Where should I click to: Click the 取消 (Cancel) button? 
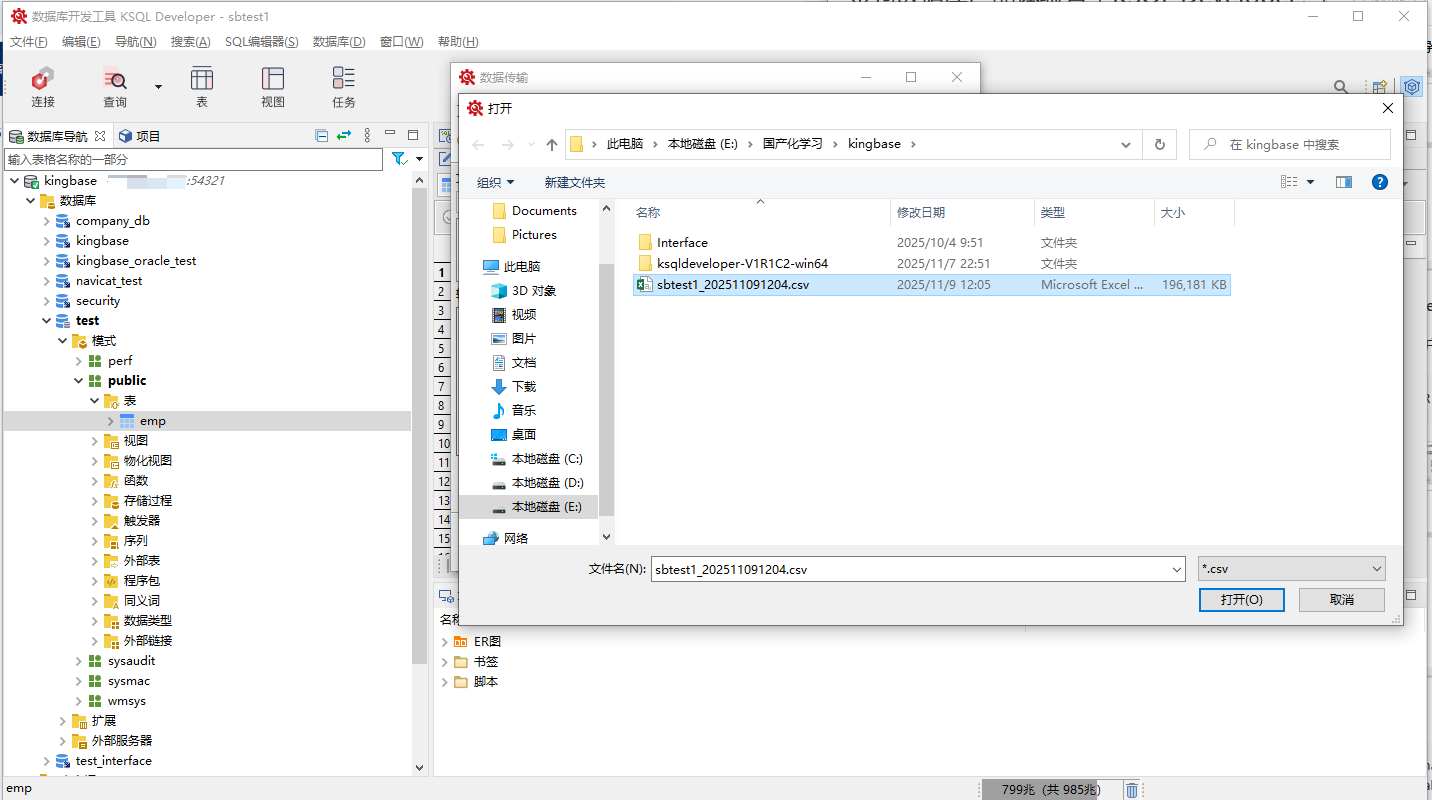pyautogui.click(x=1341, y=599)
